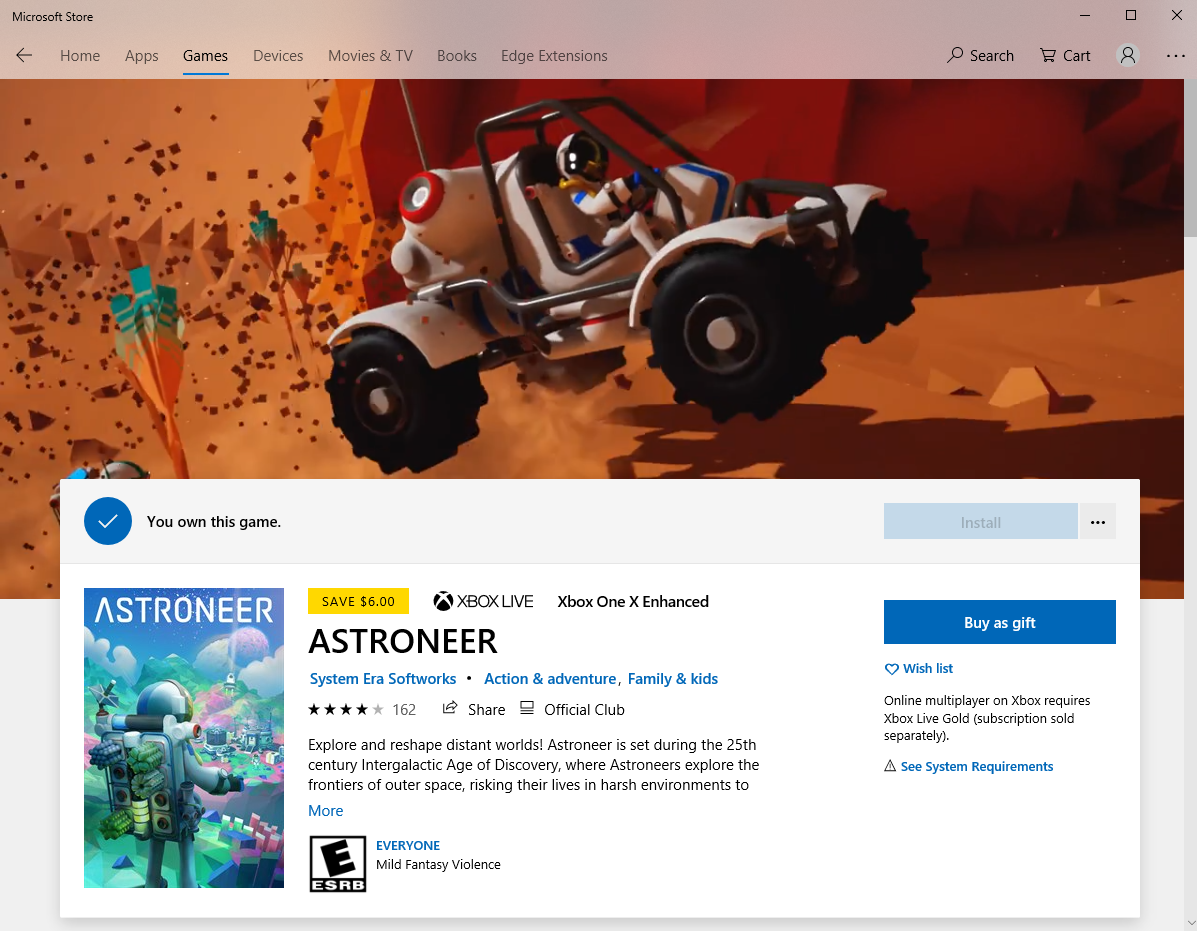
Task: Open the user account profile icon
Action: pyautogui.click(x=1128, y=55)
